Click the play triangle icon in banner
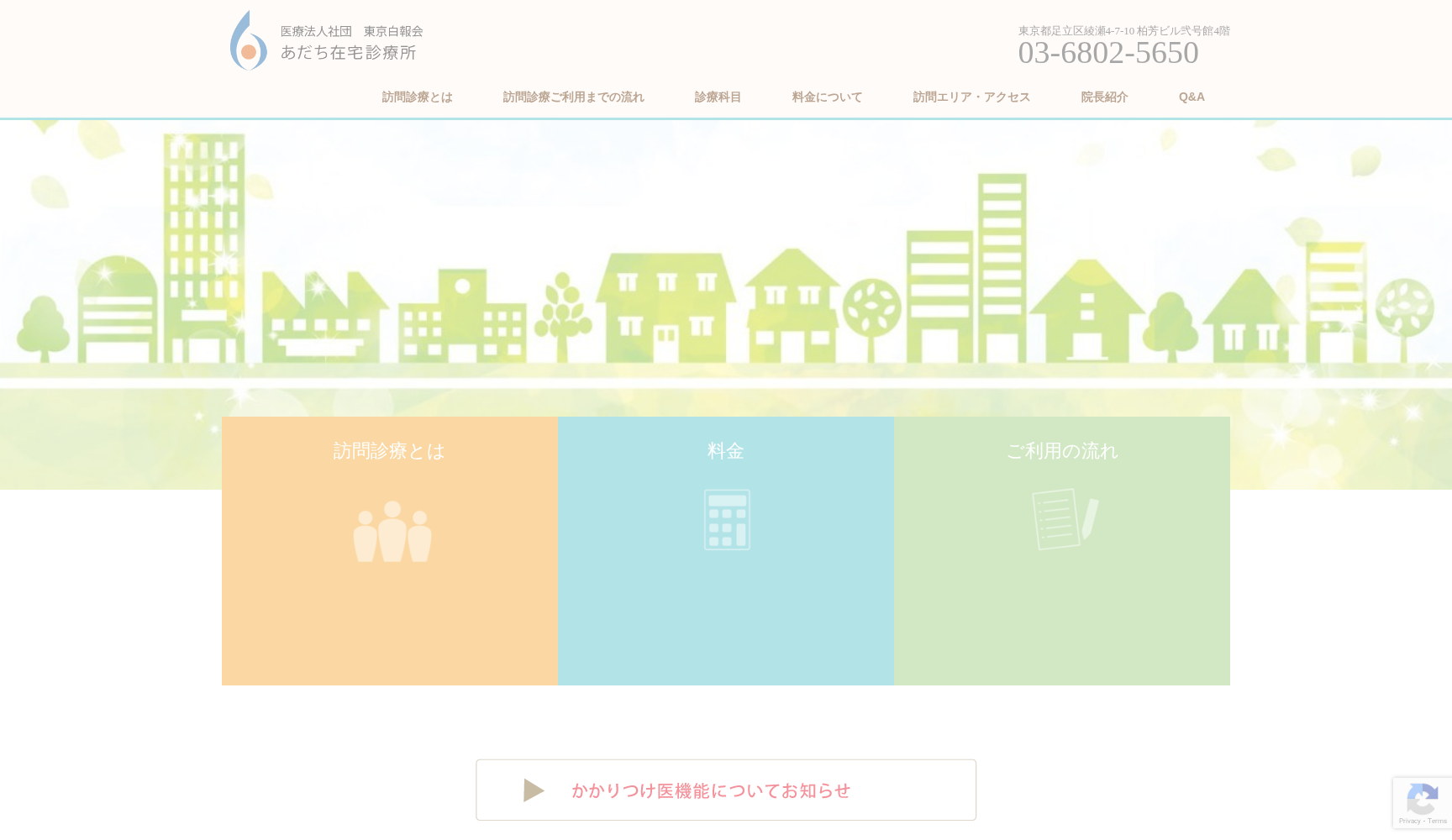This screenshot has height=840, width=1452. 534,790
